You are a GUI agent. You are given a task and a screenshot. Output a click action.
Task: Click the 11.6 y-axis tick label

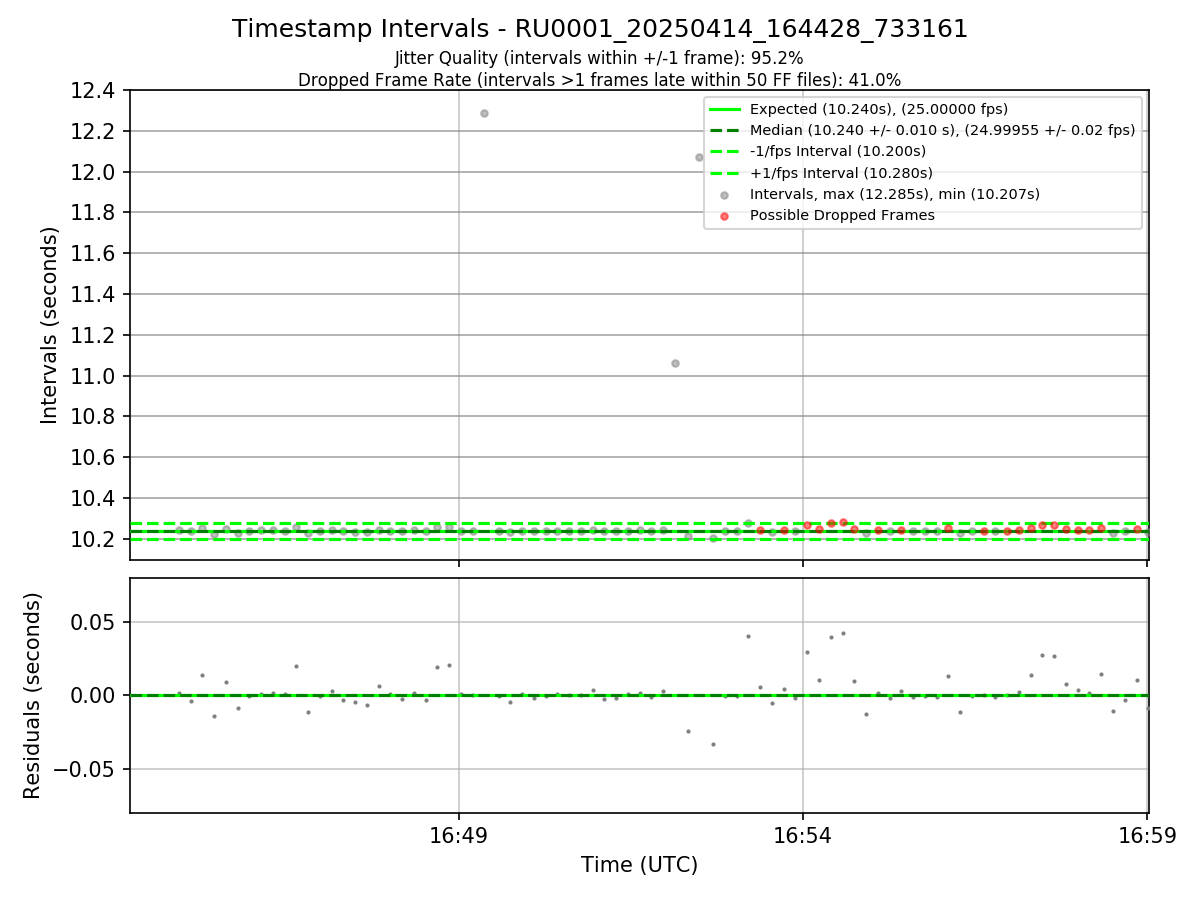click(x=93, y=254)
